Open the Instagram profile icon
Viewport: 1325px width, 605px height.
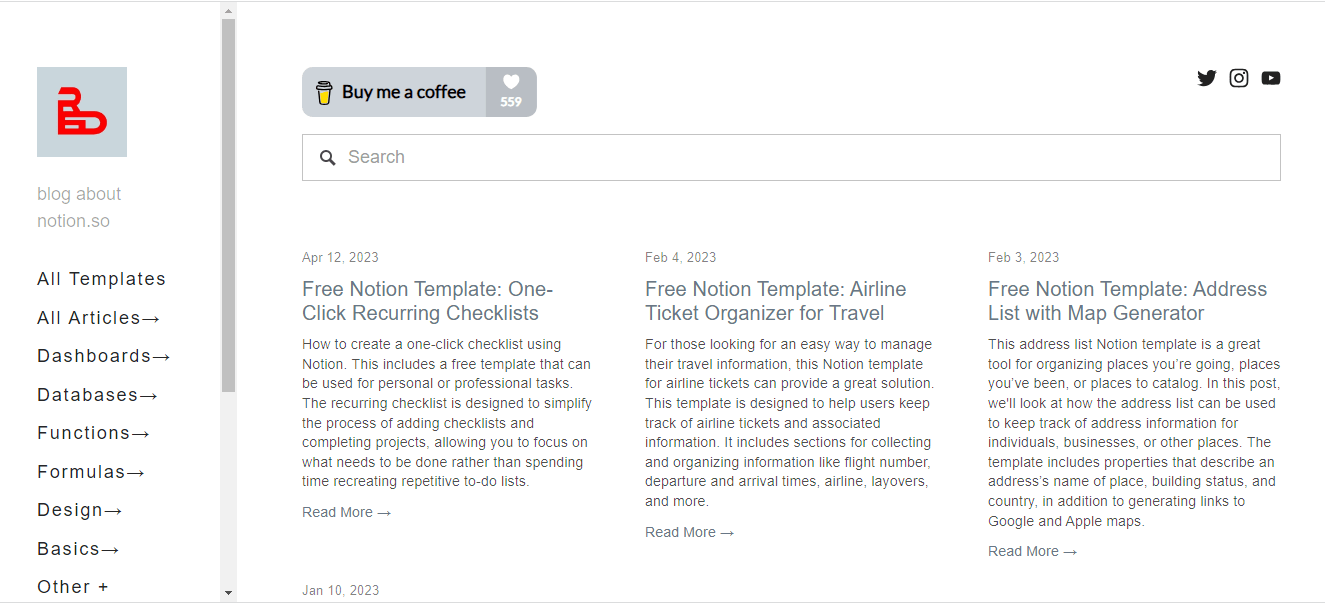tap(1239, 78)
